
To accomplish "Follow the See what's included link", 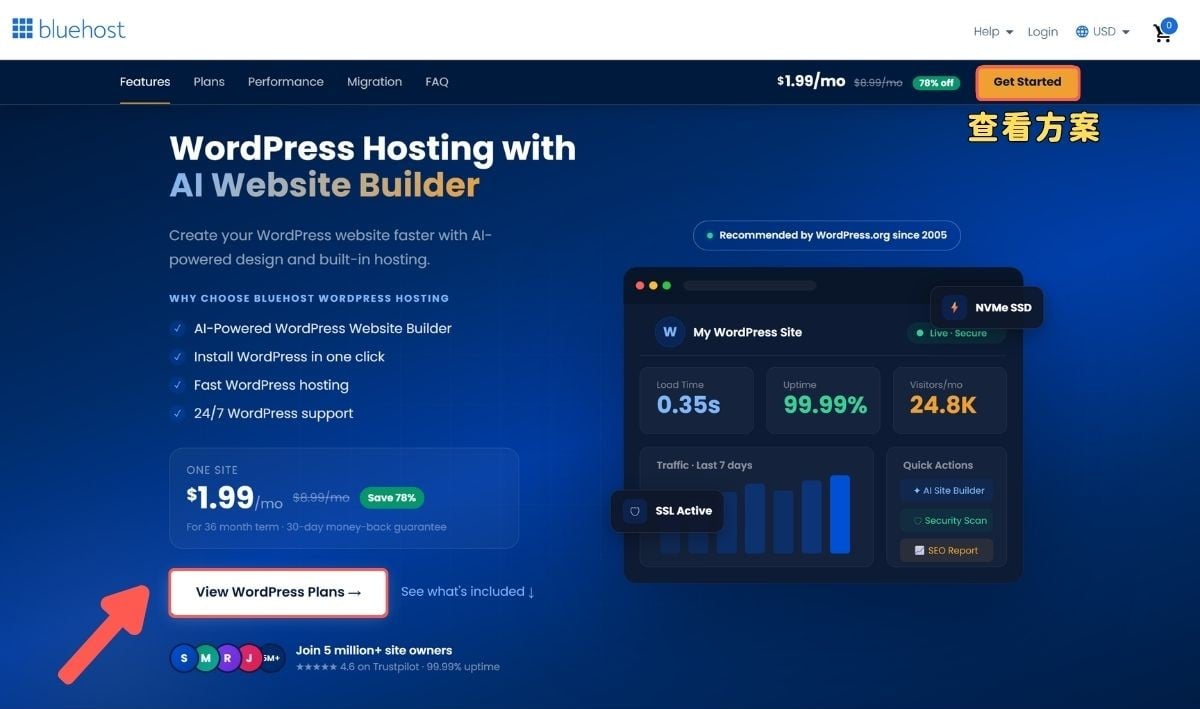I will click(468, 592).
